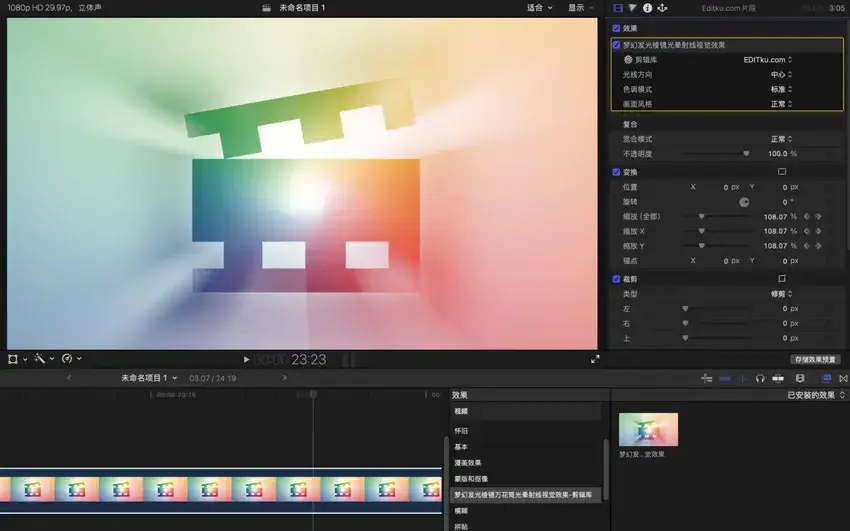Toggle the 裁剪 crop checkbox

coord(617,279)
